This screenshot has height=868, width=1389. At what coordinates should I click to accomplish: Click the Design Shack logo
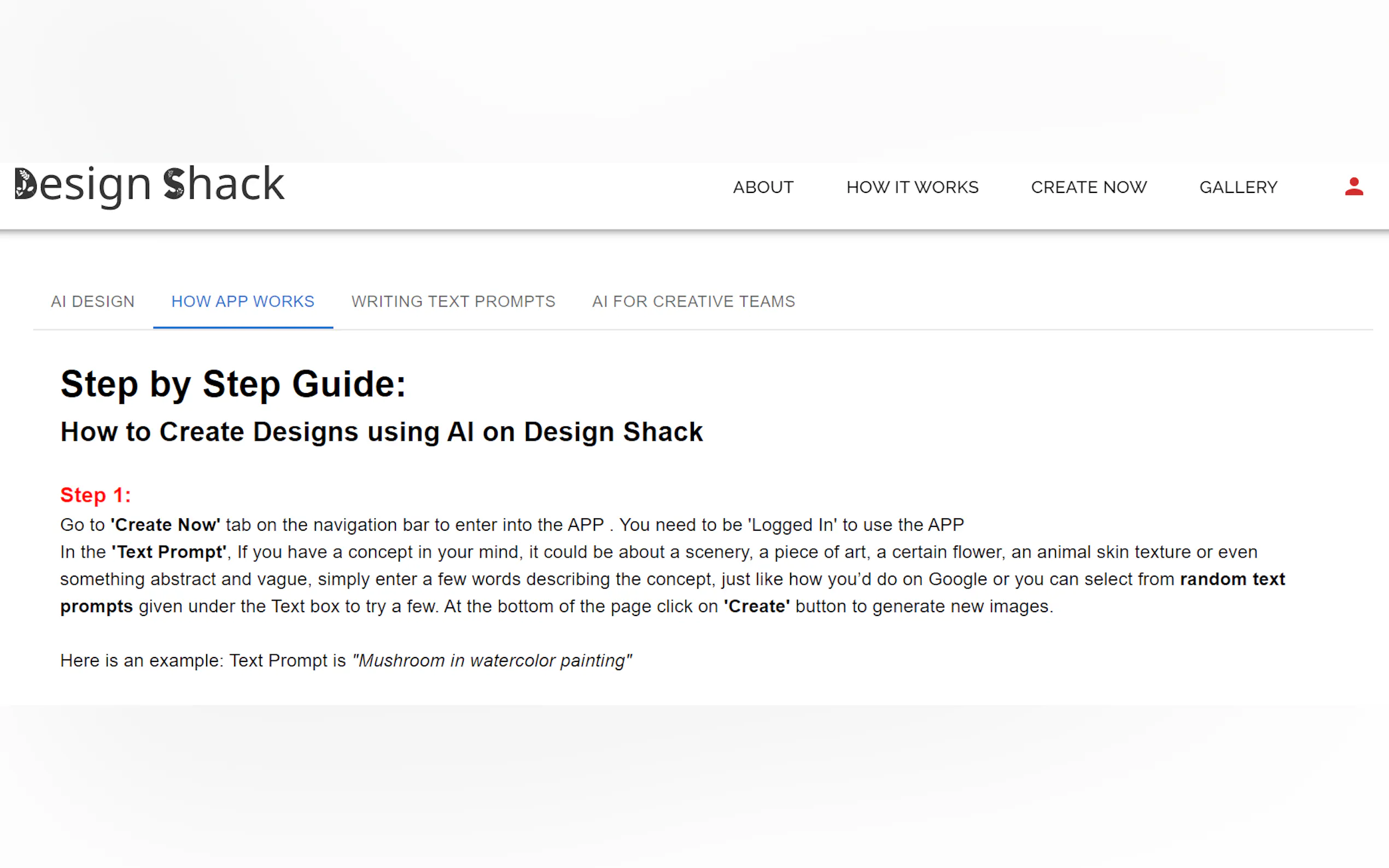(x=149, y=185)
